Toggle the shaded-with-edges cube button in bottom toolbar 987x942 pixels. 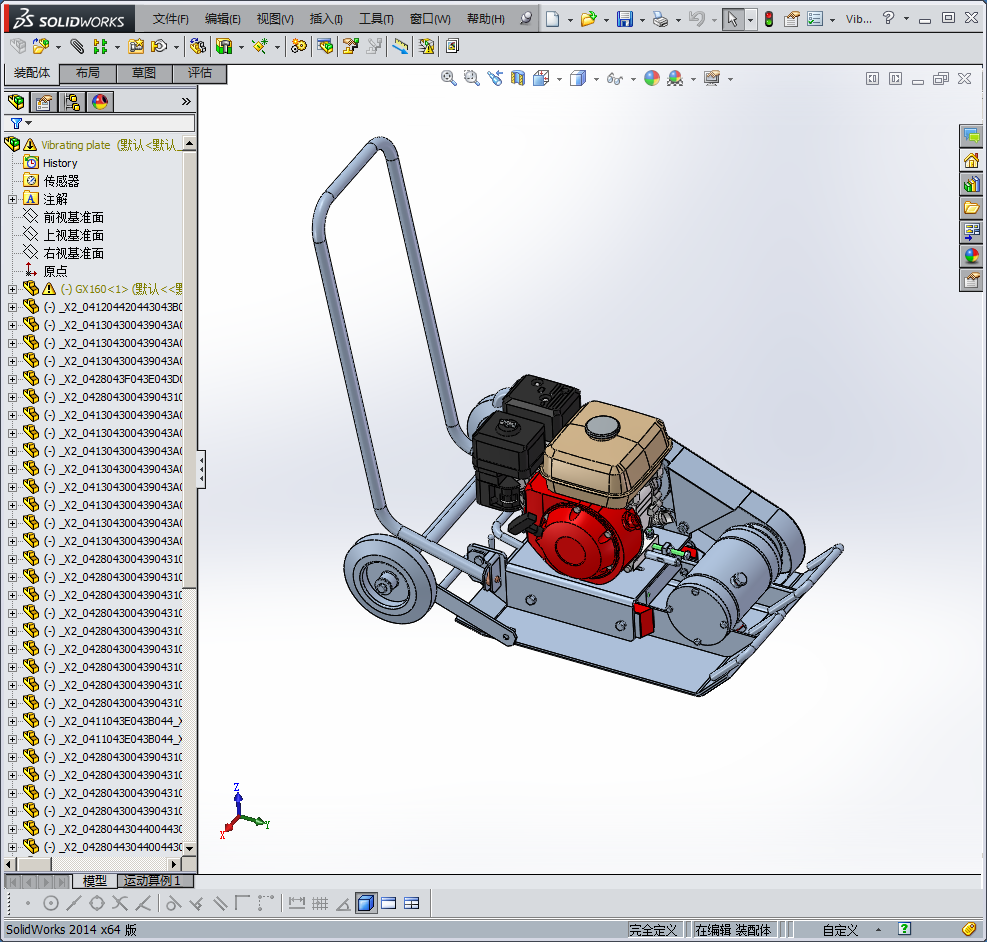coord(365,903)
